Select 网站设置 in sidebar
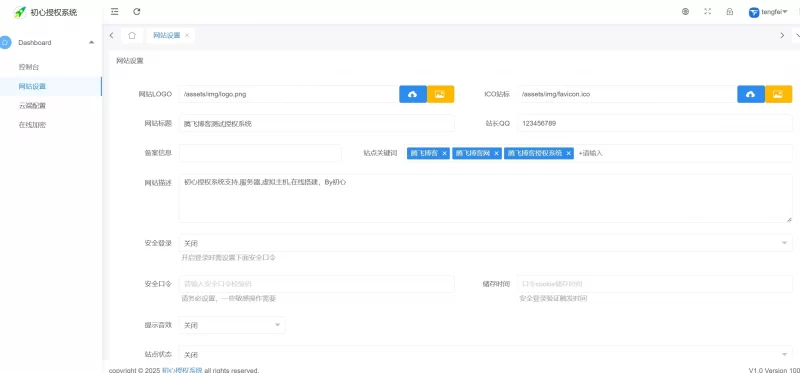800x373 pixels. tap(32, 86)
